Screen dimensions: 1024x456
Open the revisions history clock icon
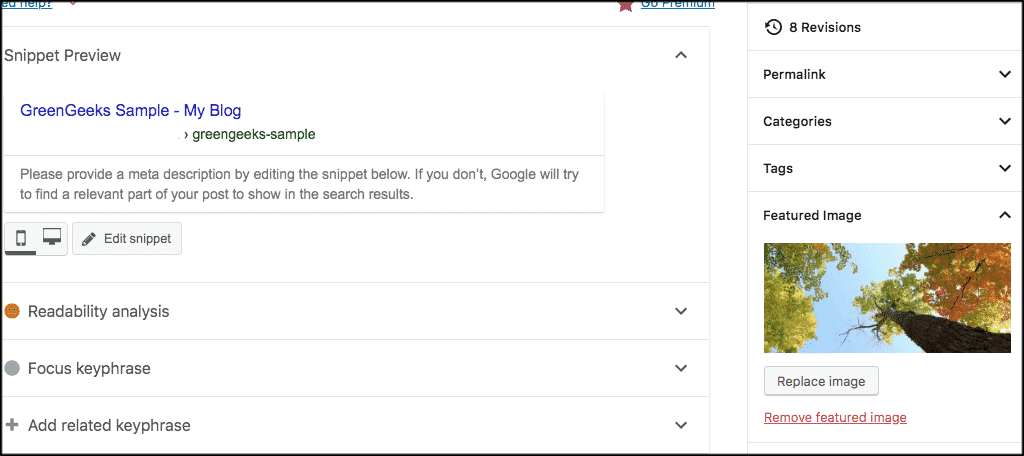tap(773, 27)
